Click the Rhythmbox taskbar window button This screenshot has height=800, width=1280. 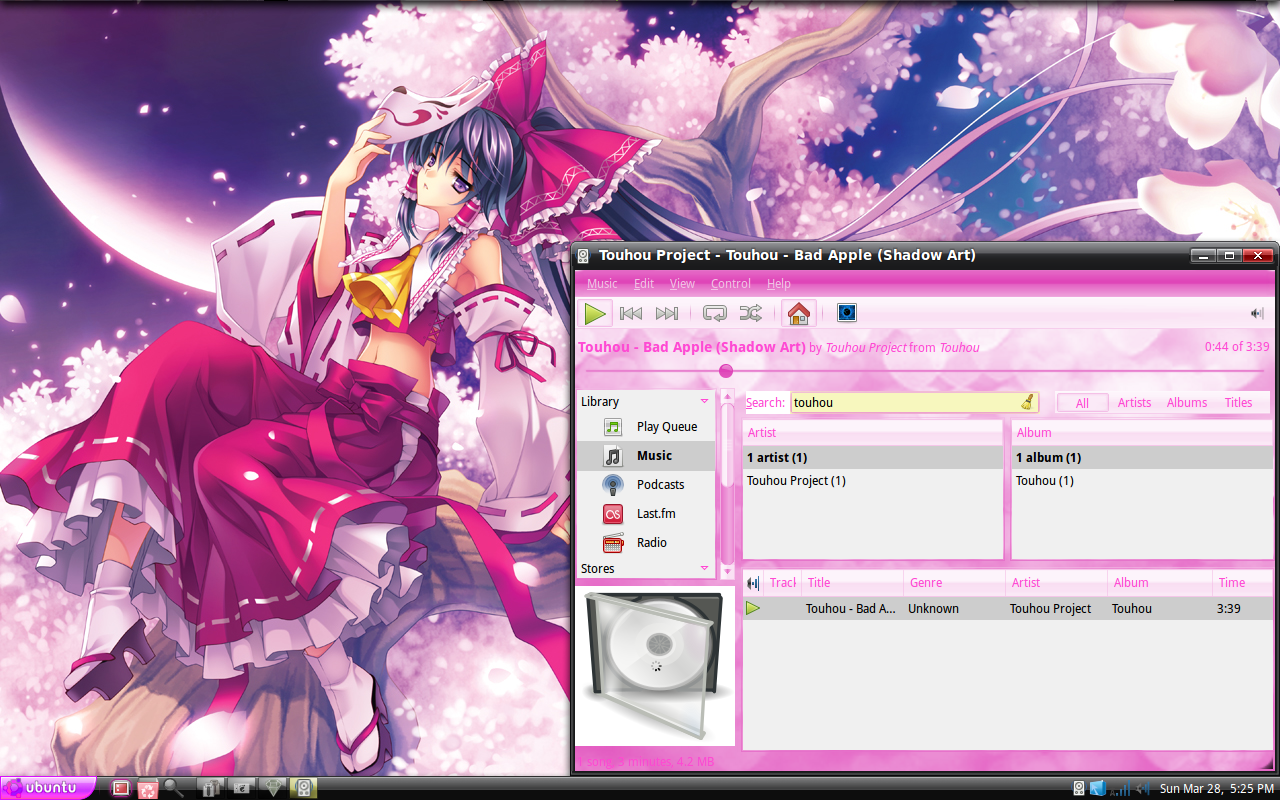(304, 788)
